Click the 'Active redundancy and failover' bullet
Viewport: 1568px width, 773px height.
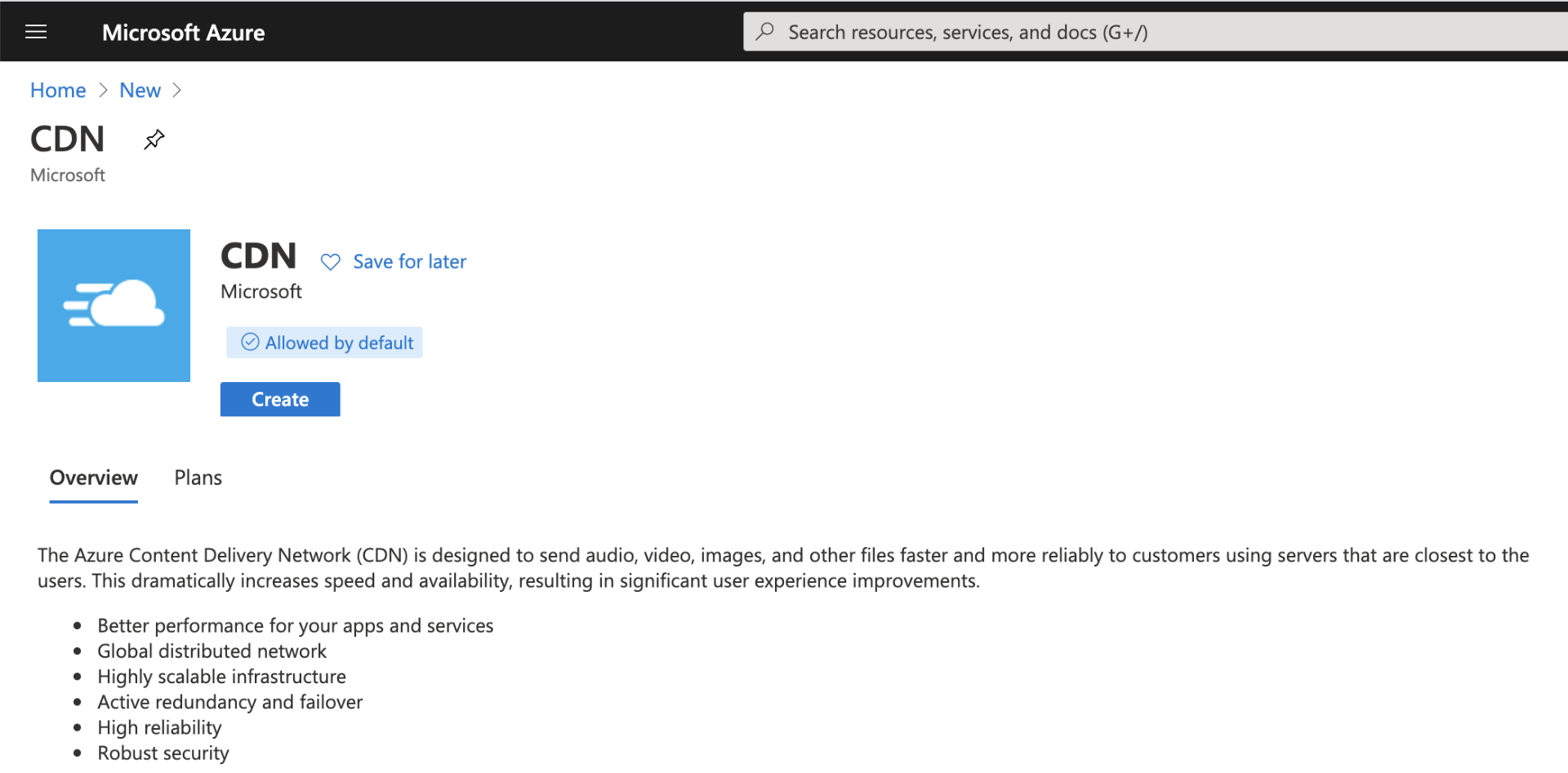229,702
